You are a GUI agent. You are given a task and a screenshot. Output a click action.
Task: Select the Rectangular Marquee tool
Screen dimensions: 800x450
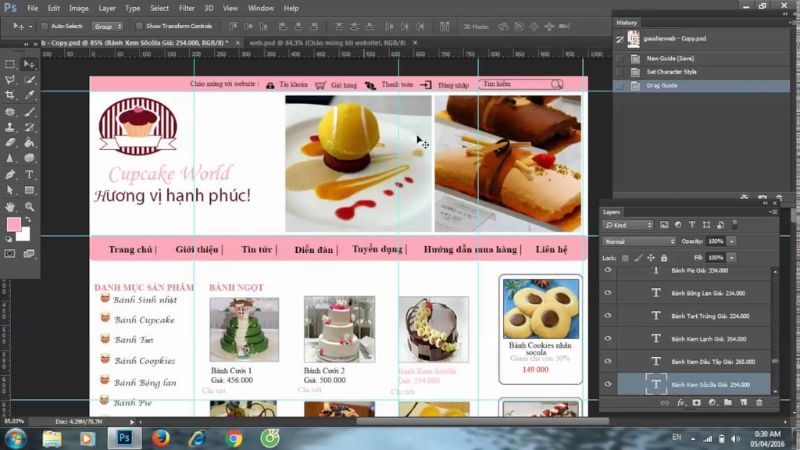click(x=10, y=64)
